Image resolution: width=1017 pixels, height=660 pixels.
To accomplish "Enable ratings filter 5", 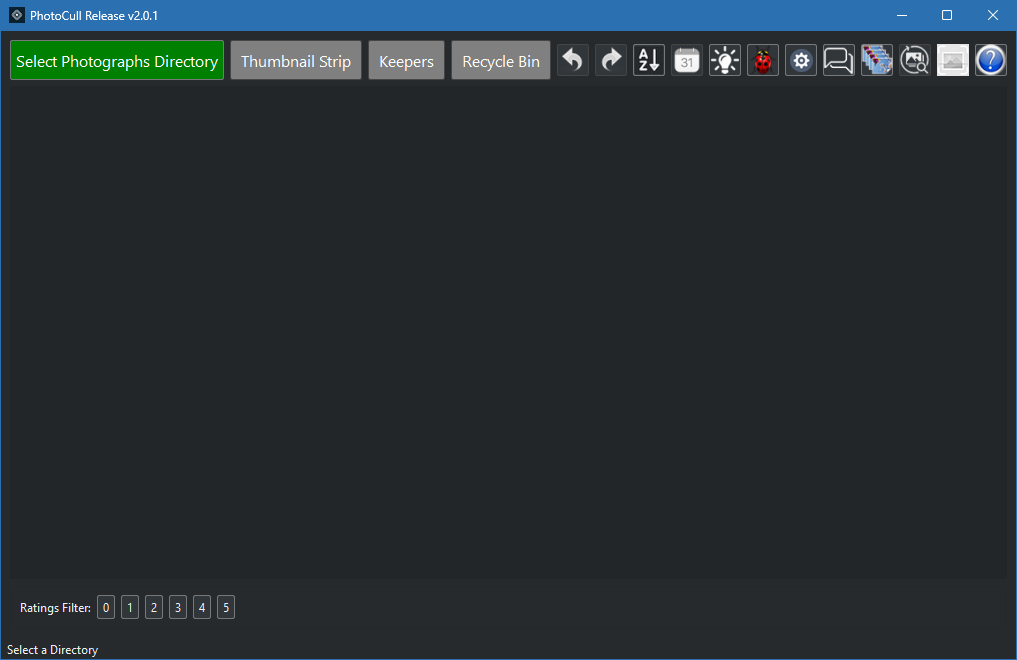I will click(225, 607).
